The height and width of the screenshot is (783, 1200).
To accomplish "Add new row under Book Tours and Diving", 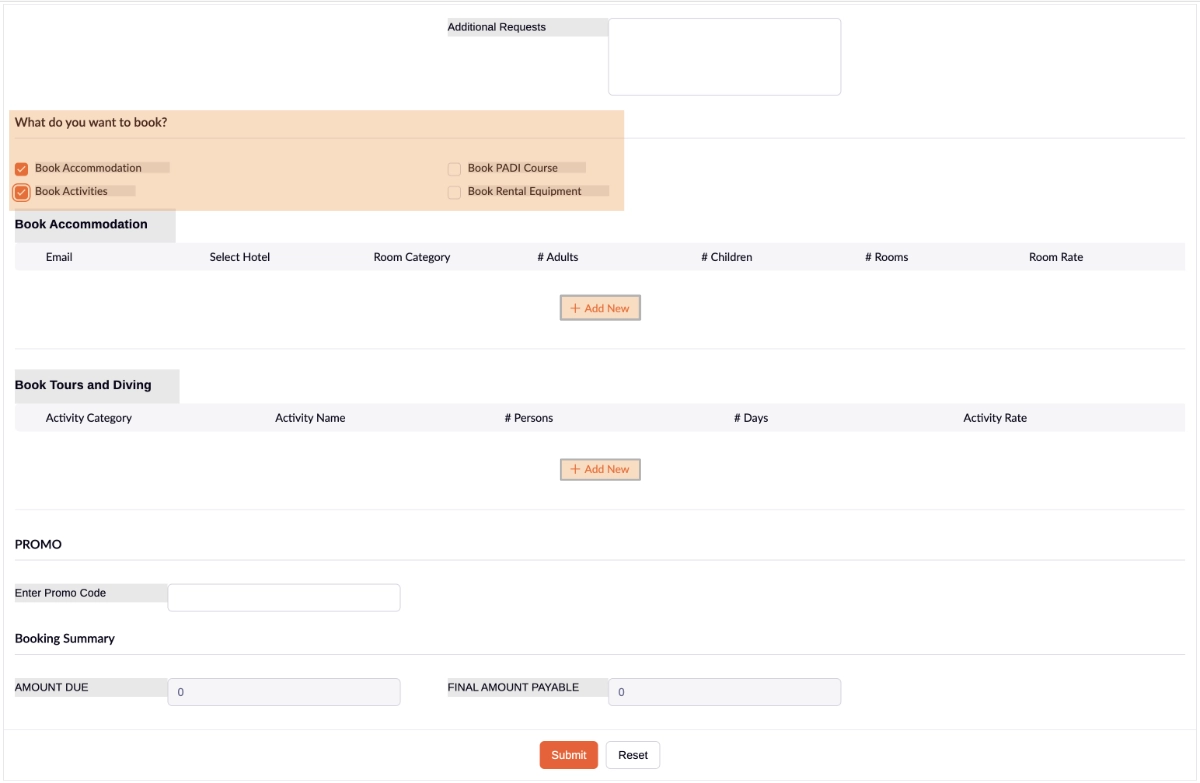I will click(x=599, y=469).
